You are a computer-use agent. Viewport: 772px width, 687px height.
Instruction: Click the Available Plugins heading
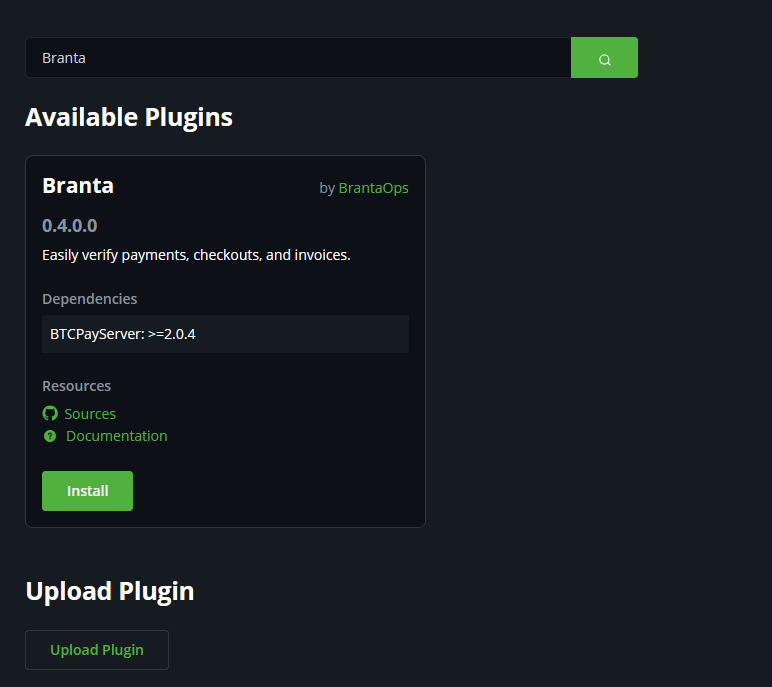129,117
